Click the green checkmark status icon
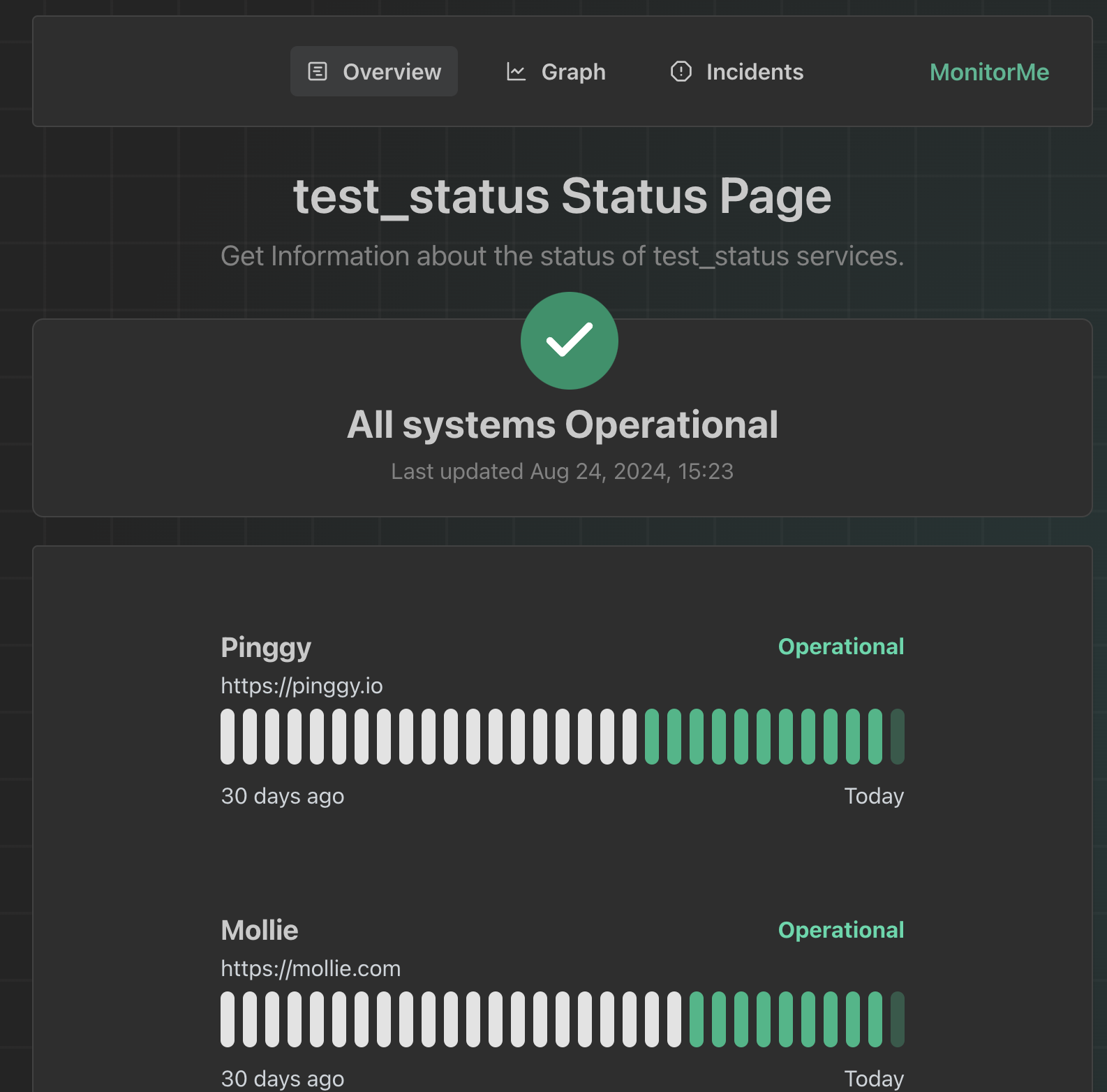Screen dimensions: 1107x1092 click(570, 341)
